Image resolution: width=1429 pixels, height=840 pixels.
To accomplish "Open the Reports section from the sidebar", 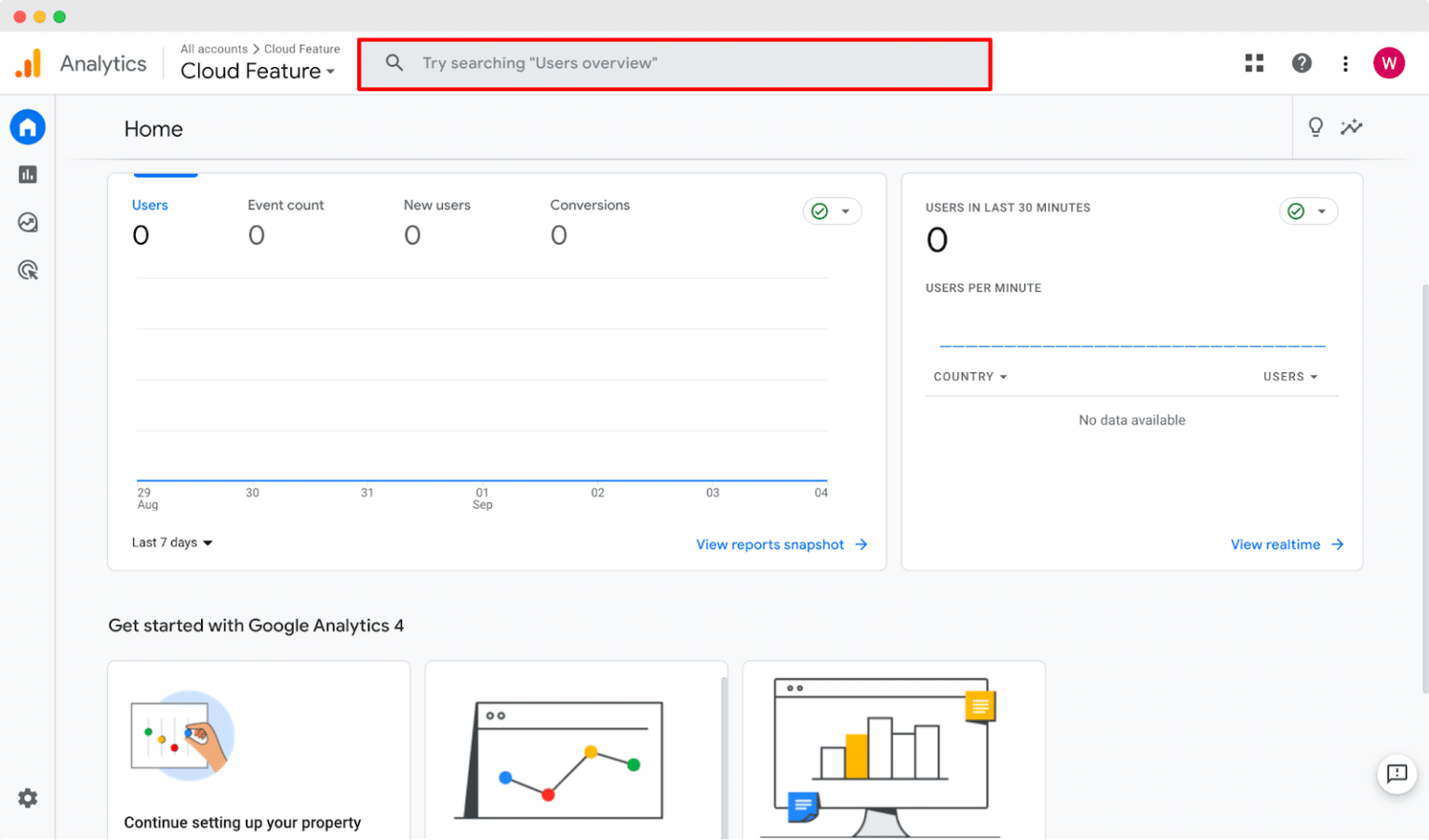I will pos(28,174).
